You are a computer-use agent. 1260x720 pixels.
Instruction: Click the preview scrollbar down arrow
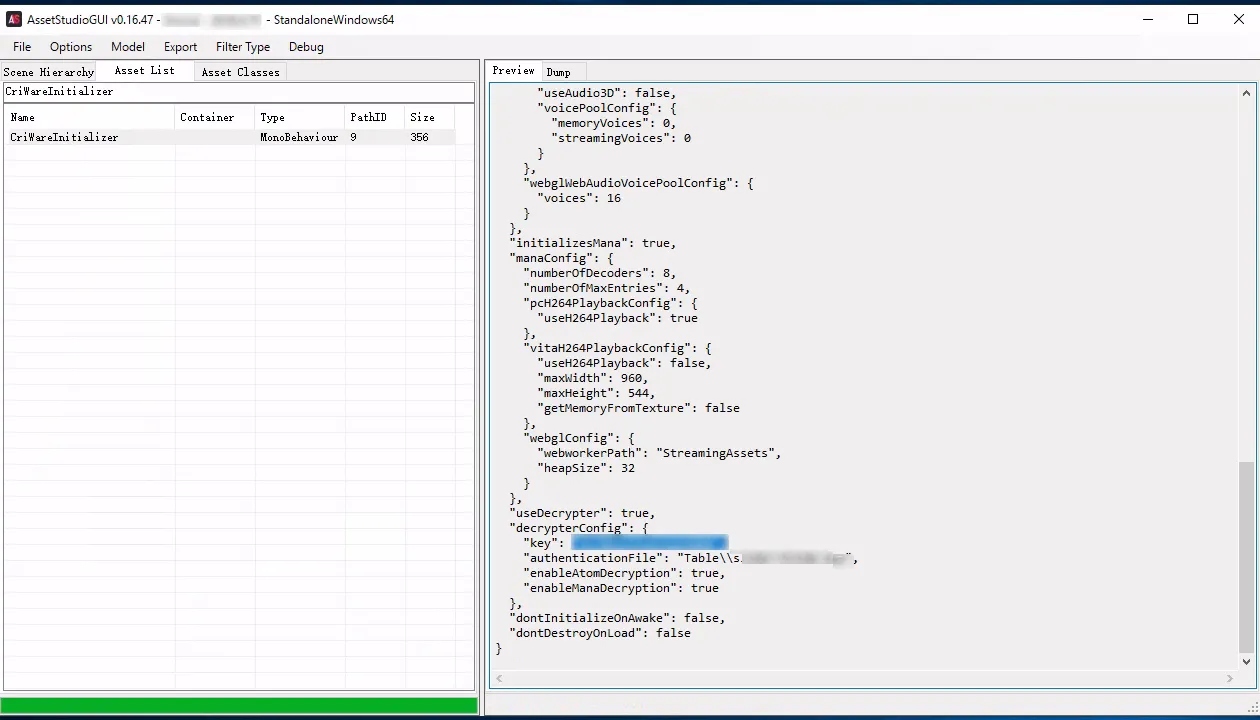click(1246, 661)
